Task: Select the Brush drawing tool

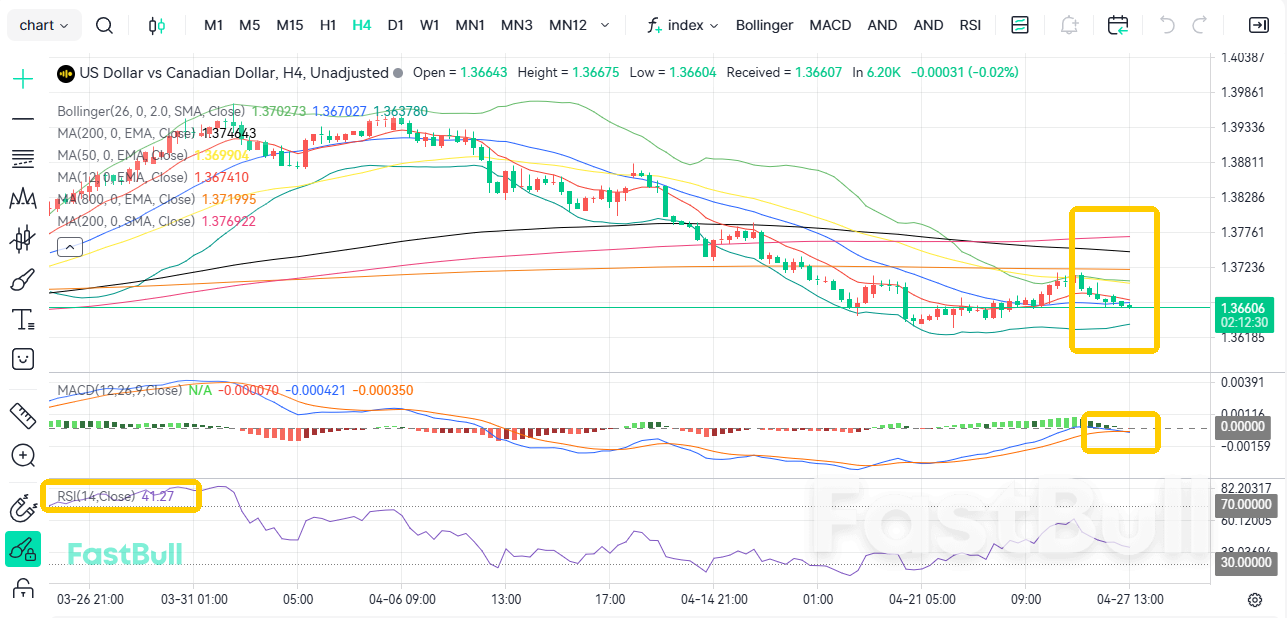Action: [x=21, y=280]
